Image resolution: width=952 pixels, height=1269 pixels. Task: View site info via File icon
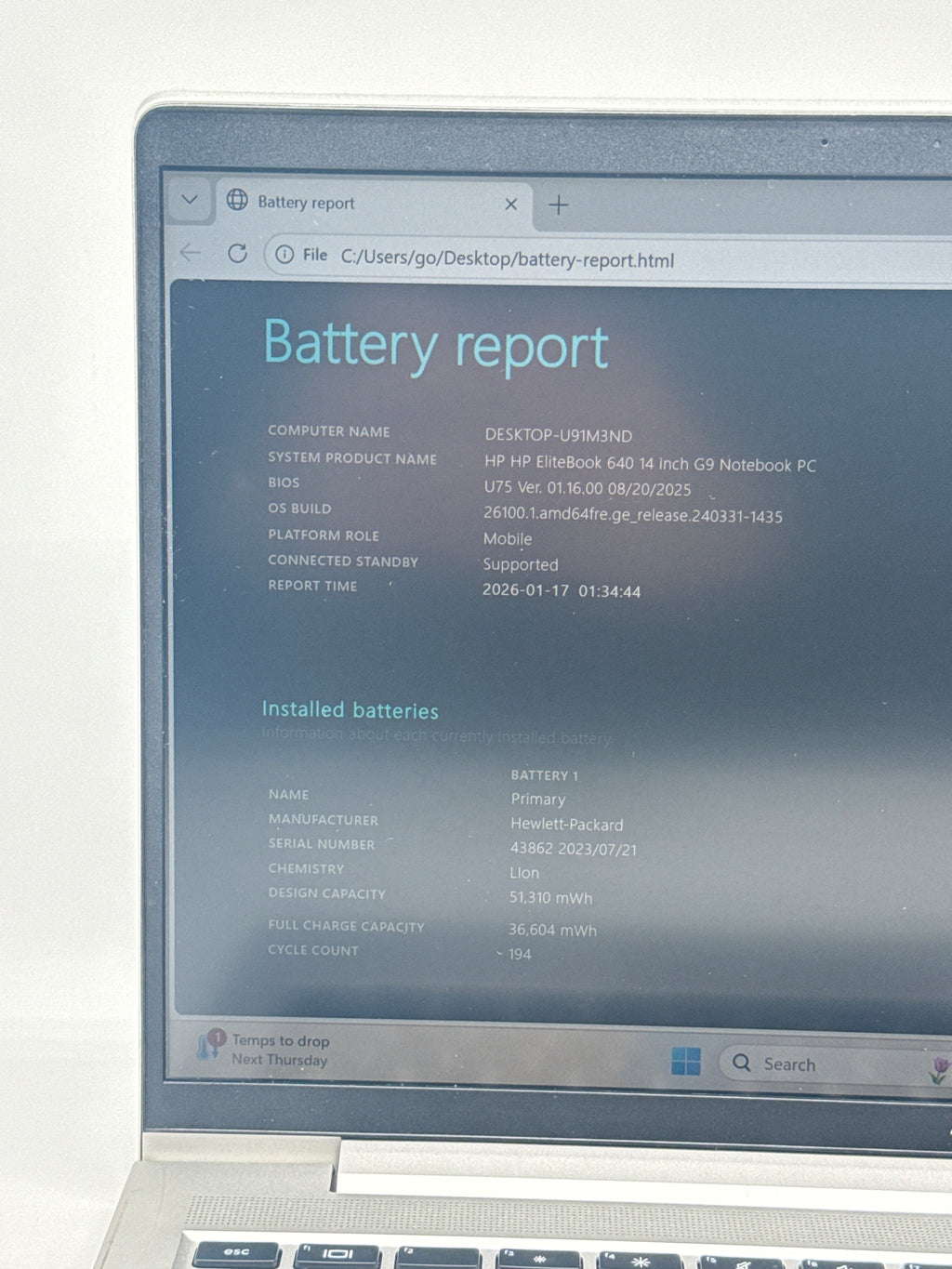302,255
